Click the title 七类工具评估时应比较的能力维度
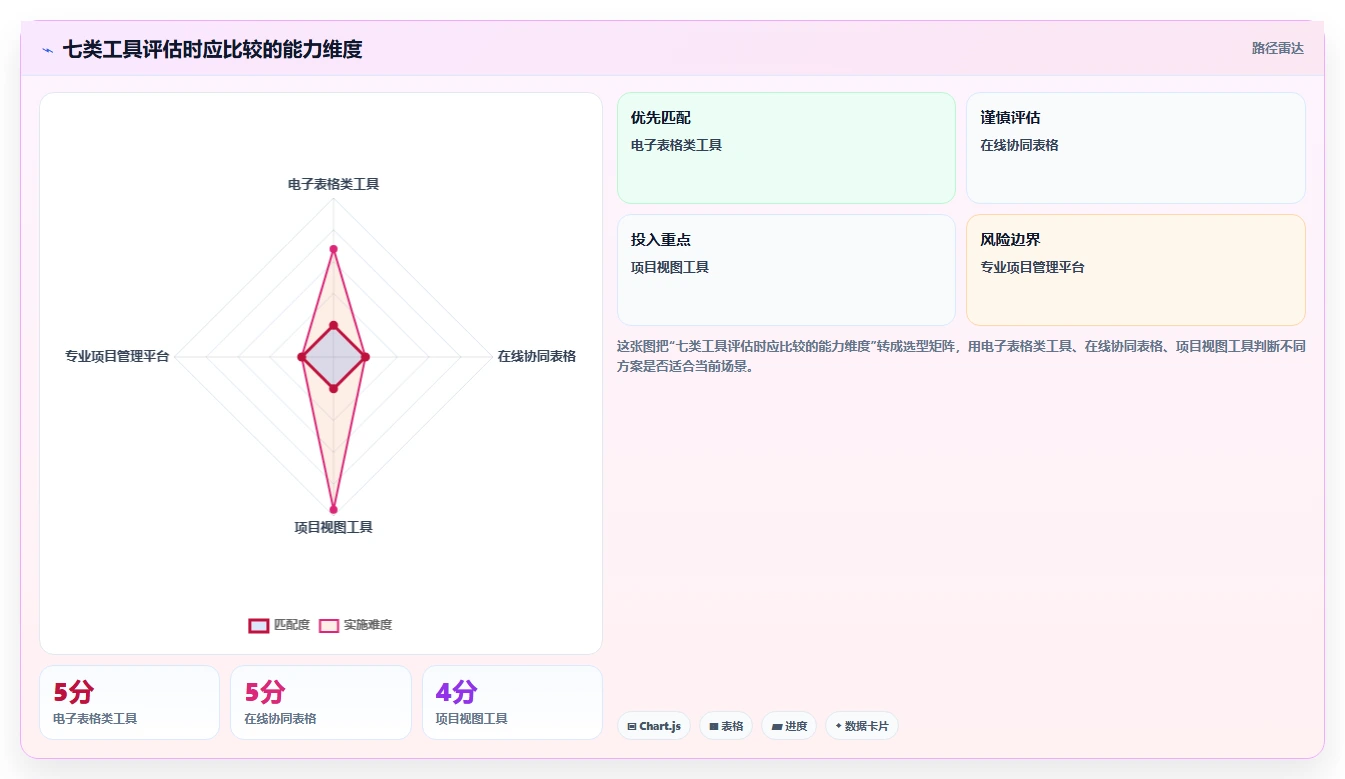 [x=212, y=49]
